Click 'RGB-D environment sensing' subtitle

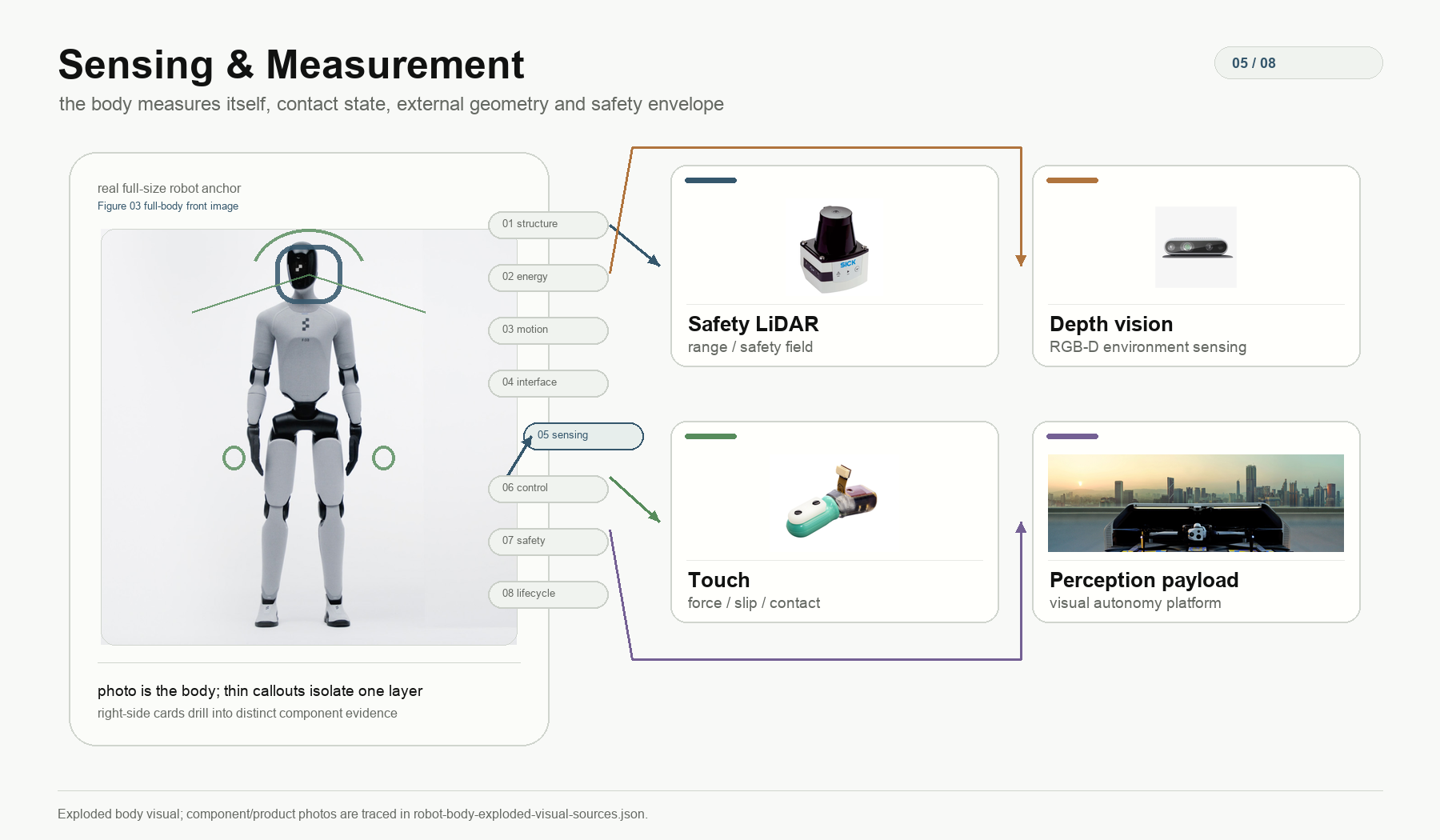[x=1148, y=347]
